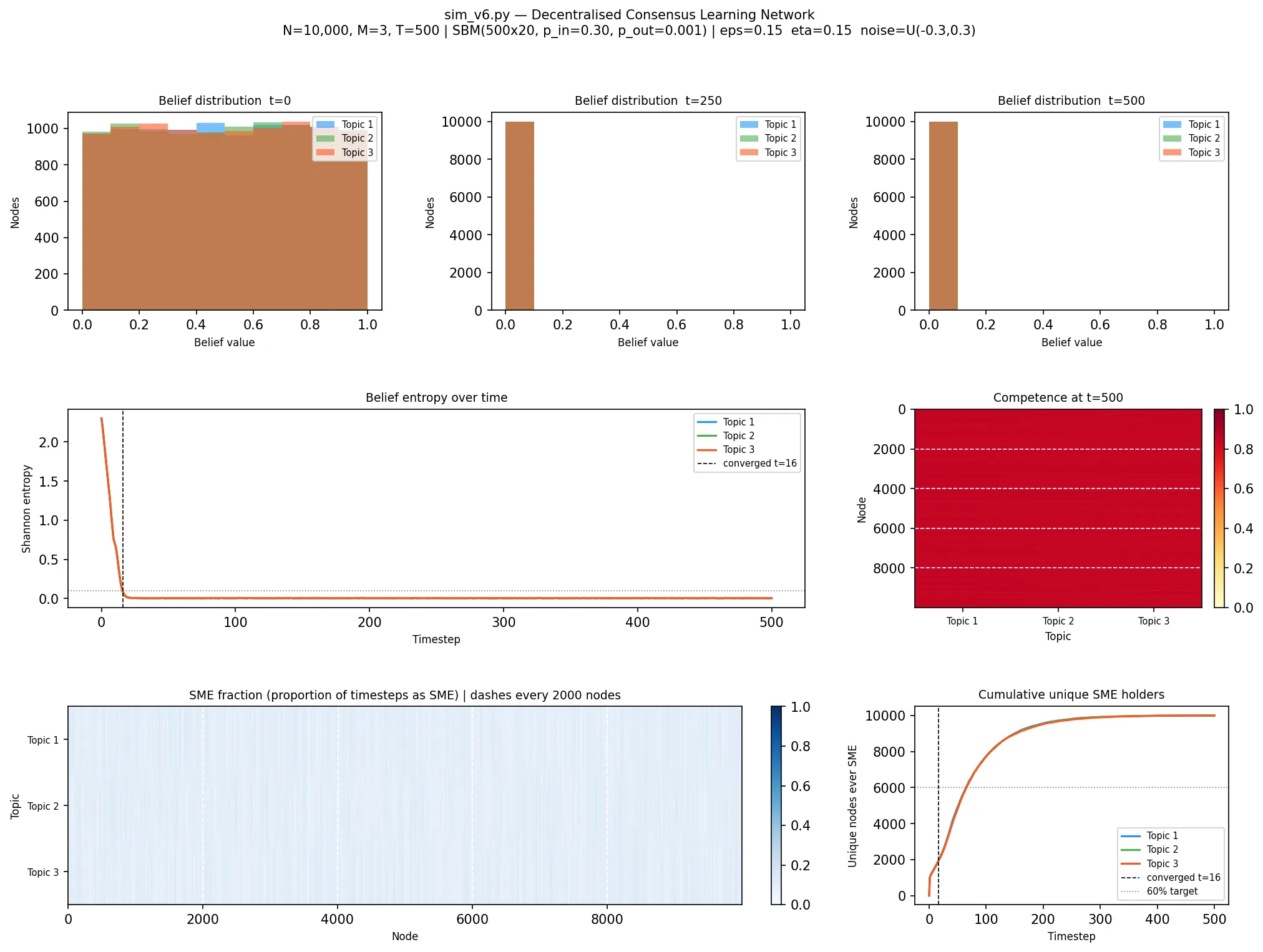Select the 'Cumulative unique SME holders' title
1263x952 pixels.
point(1071,694)
